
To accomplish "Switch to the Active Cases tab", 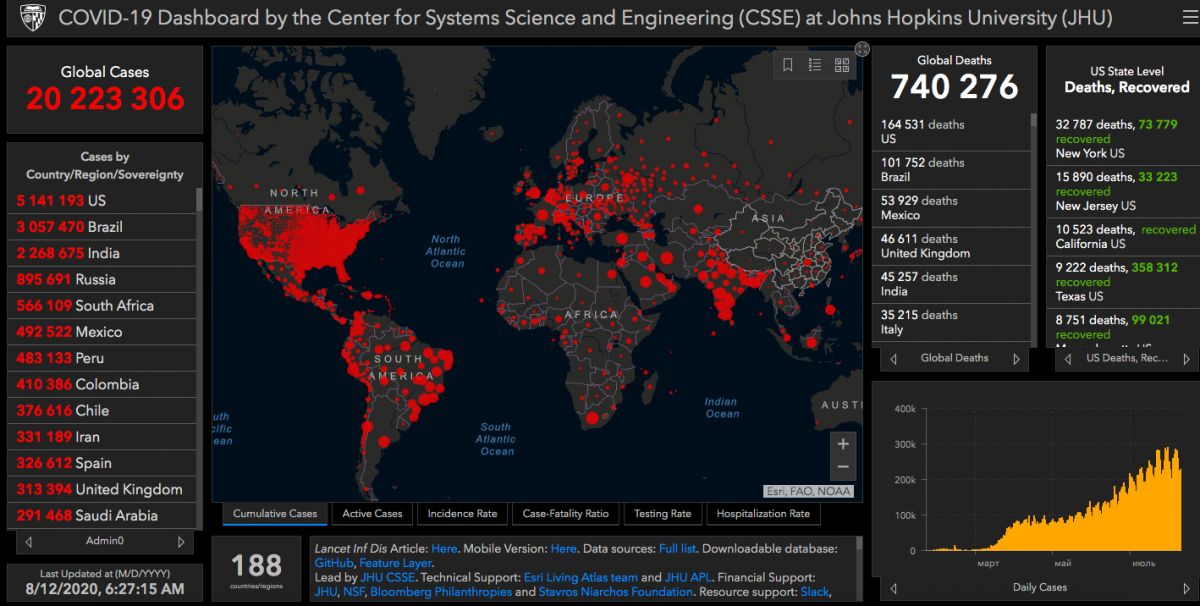I will [372, 514].
